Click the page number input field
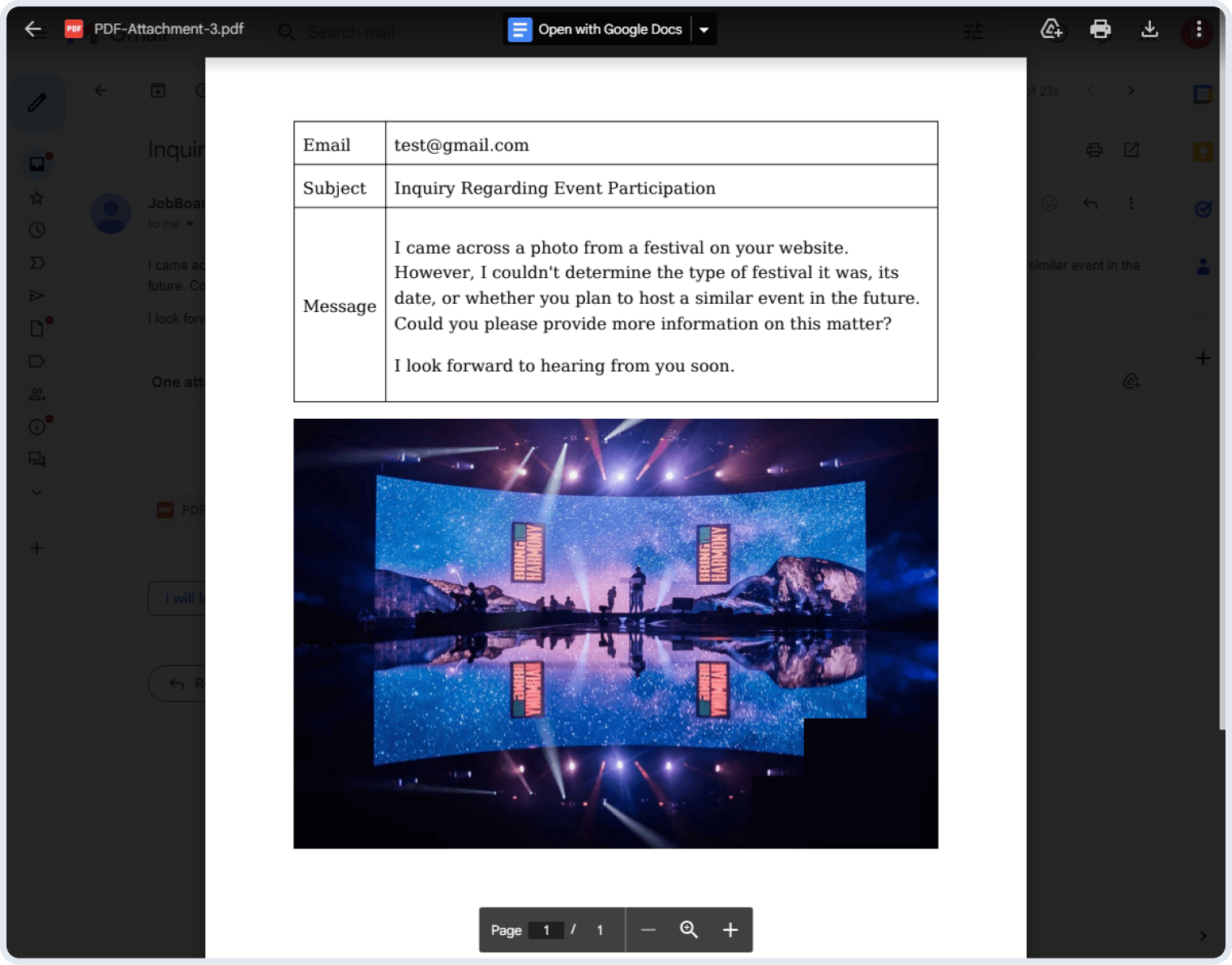The height and width of the screenshot is (965, 1232). 547,929
